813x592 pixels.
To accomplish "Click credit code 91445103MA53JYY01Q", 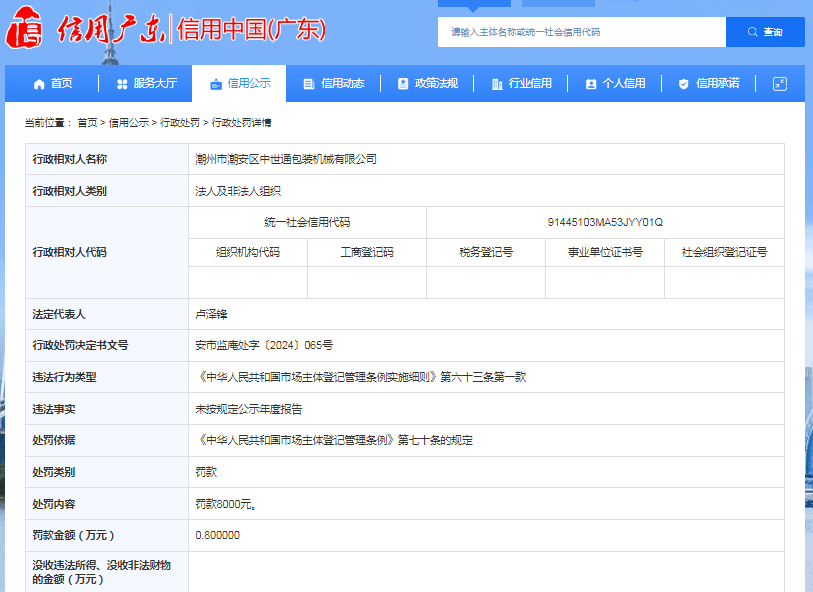I will coord(605,222).
